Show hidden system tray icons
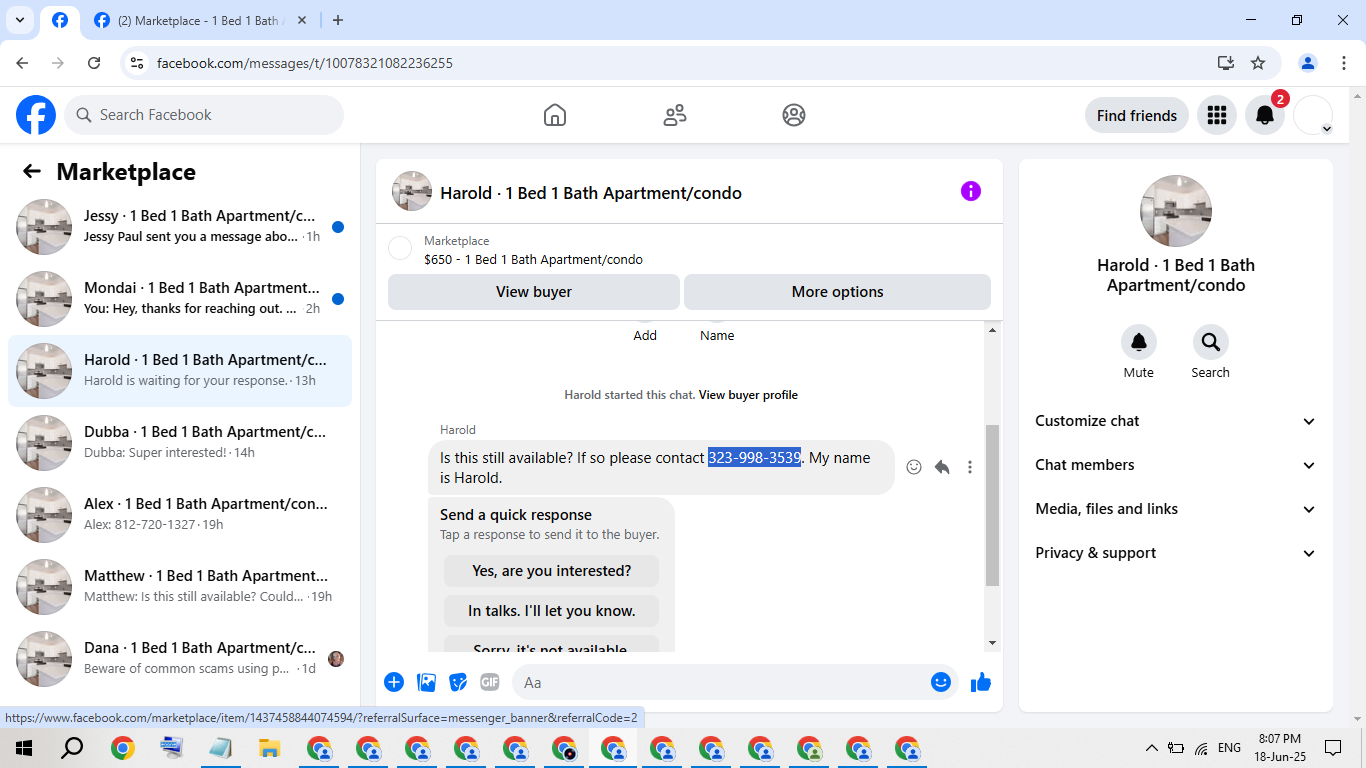This screenshot has width=1366, height=768. [x=1151, y=748]
